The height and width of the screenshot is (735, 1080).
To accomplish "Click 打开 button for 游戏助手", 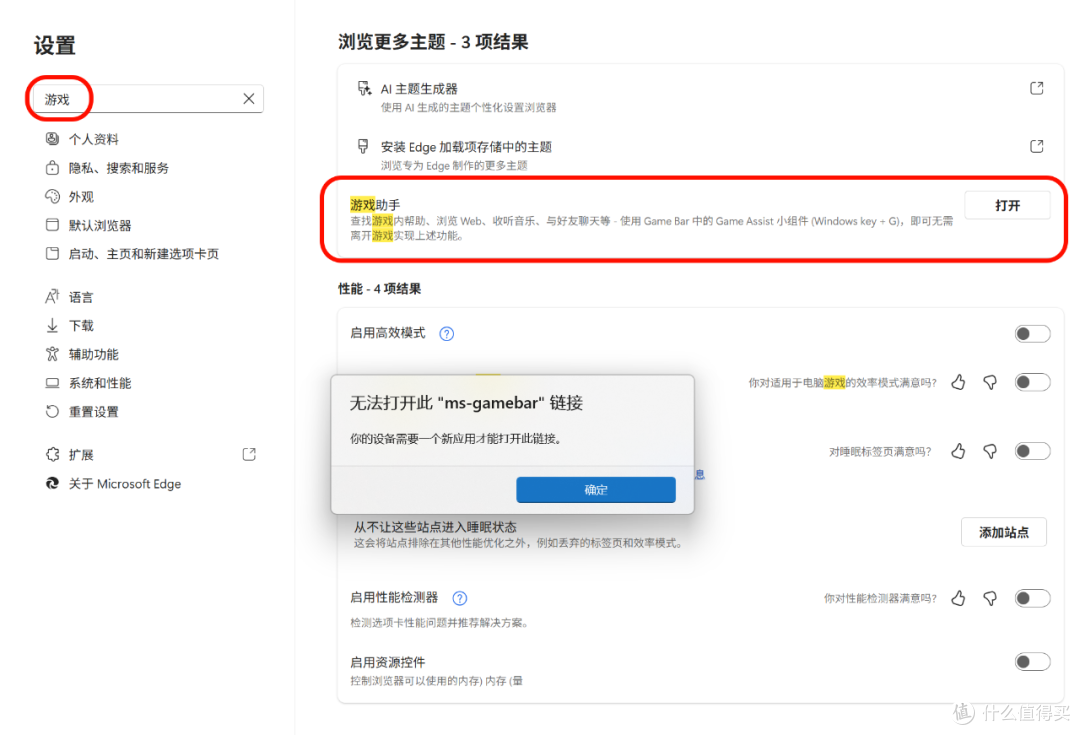I will (1007, 205).
